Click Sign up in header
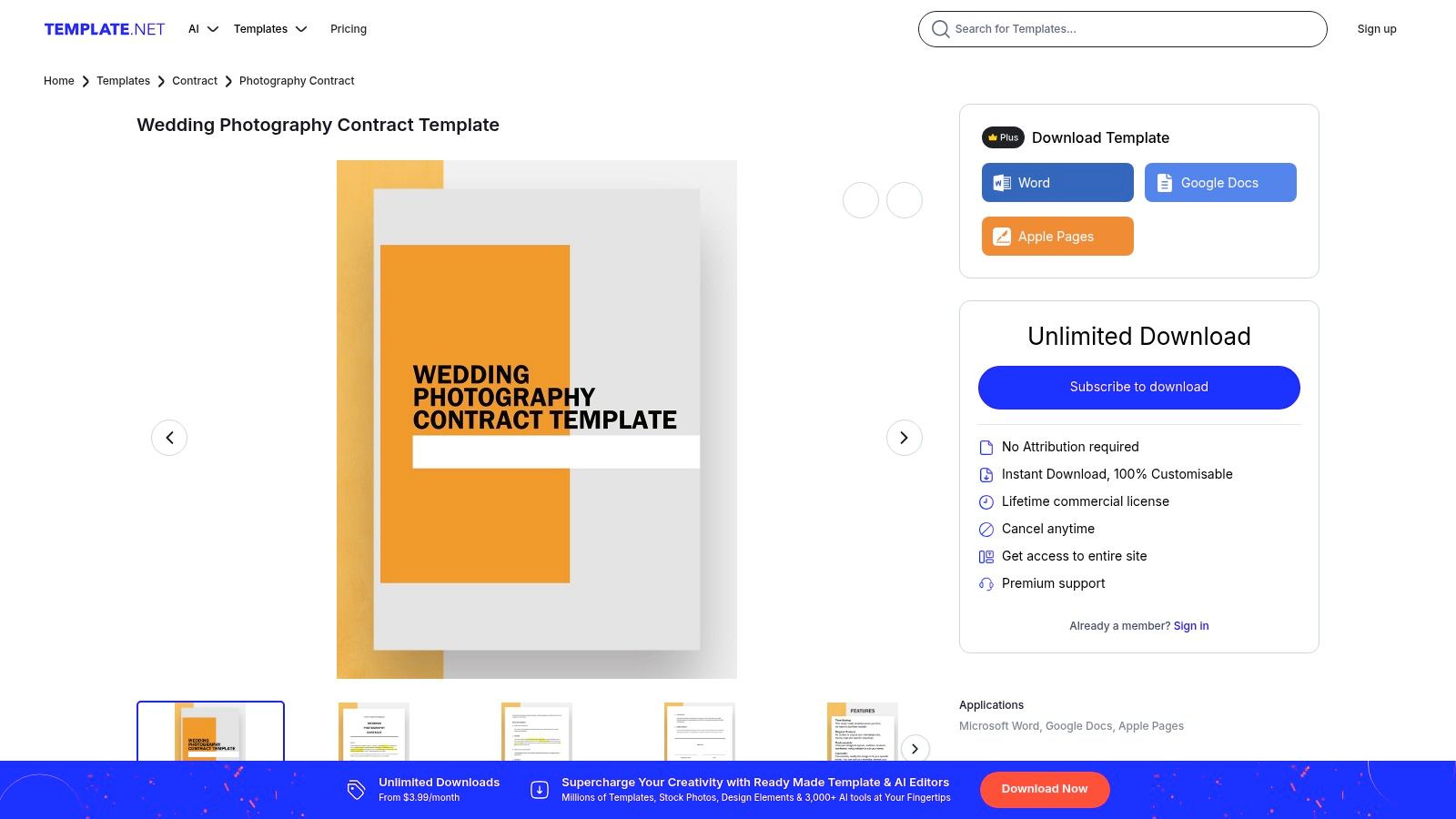 click(x=1376, y=29)
